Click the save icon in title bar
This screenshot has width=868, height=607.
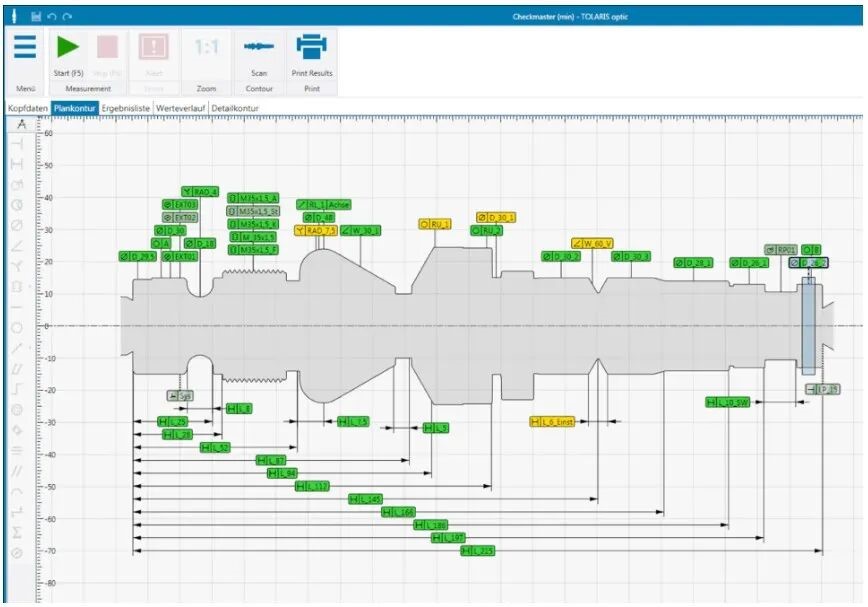coord(36,17)
